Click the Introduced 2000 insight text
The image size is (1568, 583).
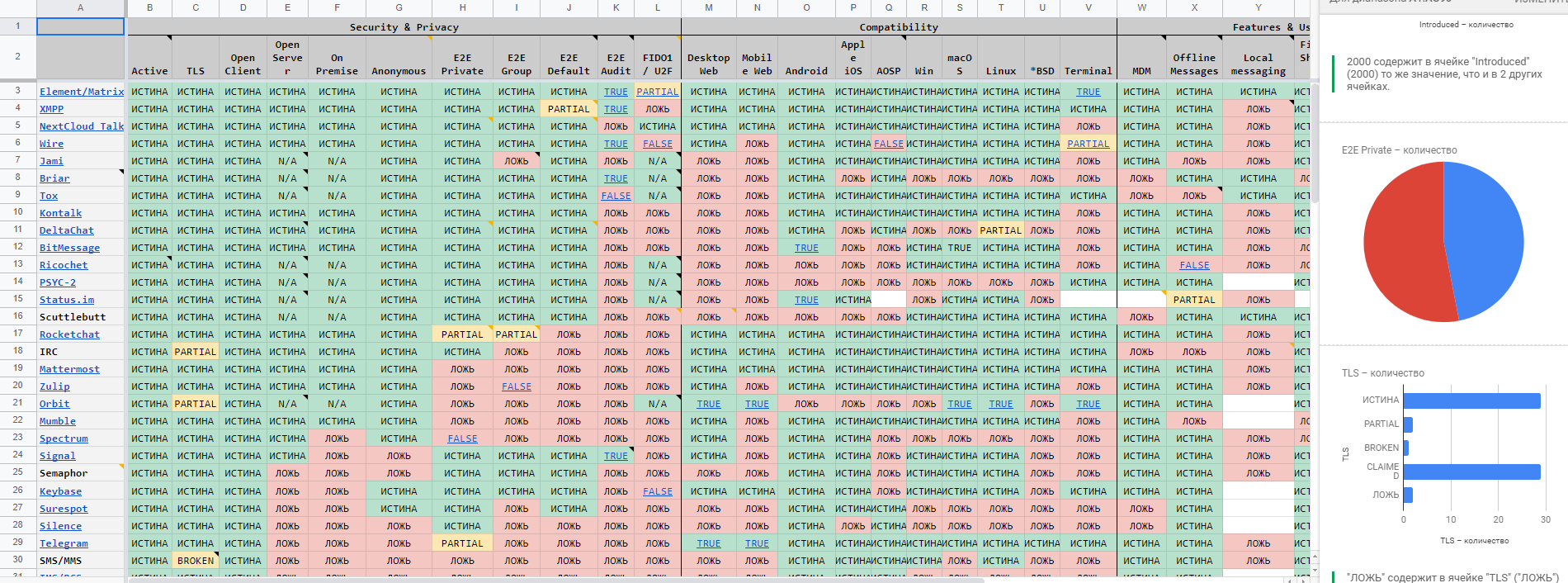(x=1444, y=73)
